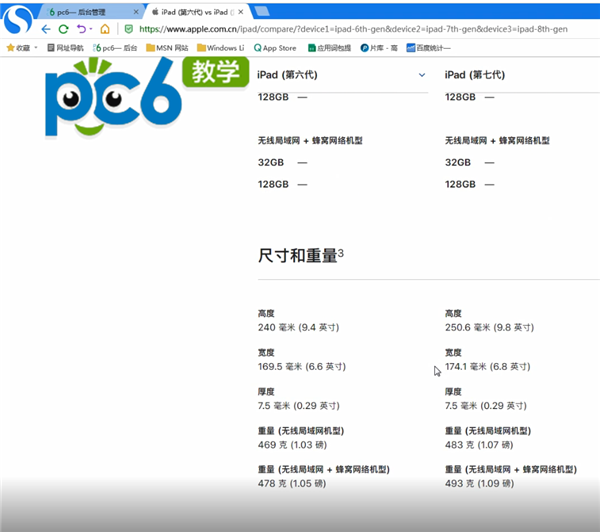This screenshot has height=532, width=600.
Task: Reload the page with the green refresh icon
Action: click(x=64, y=29)
